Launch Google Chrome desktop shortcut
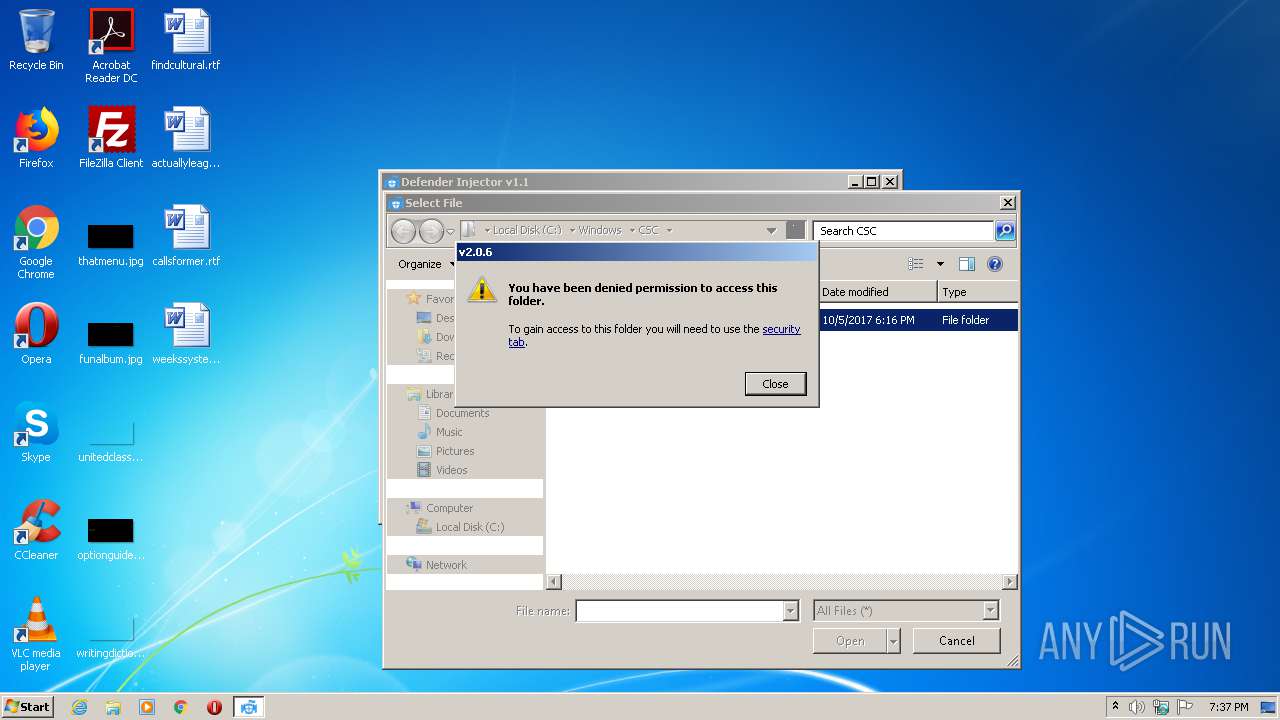Image resolution: width=1280 pixels, height=720 pixels. tap(36, 242)
